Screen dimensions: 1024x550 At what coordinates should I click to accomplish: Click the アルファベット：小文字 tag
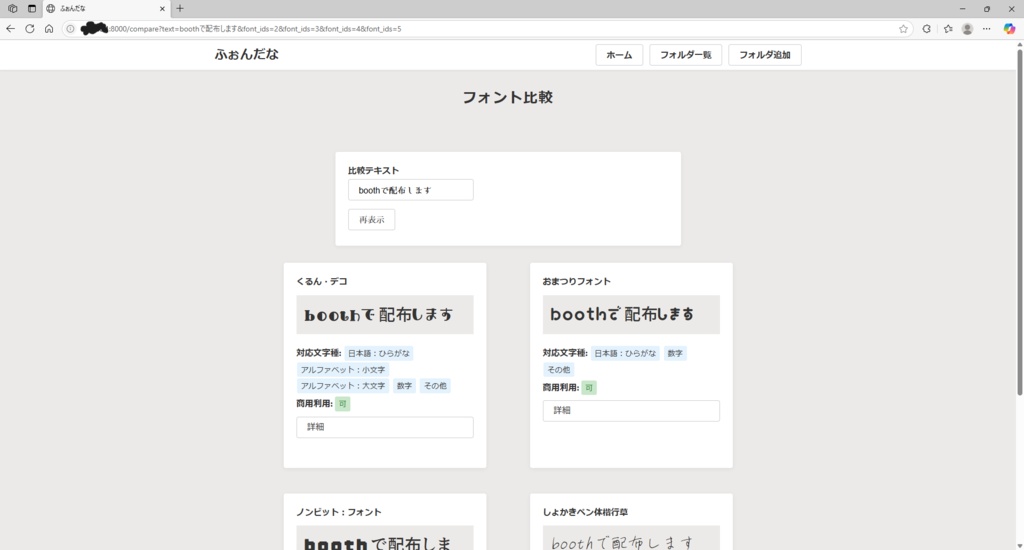click(343, 370)
